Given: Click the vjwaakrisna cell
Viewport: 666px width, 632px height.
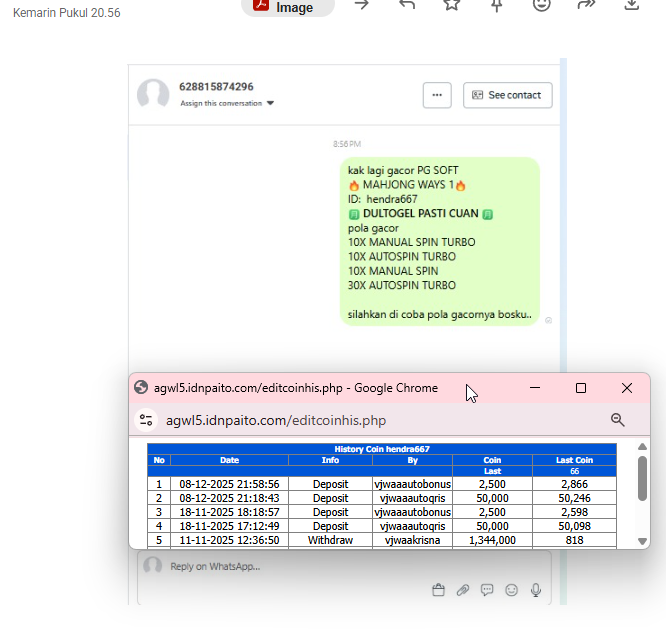Looking at the screenshot, I should [x=412, y=540].
